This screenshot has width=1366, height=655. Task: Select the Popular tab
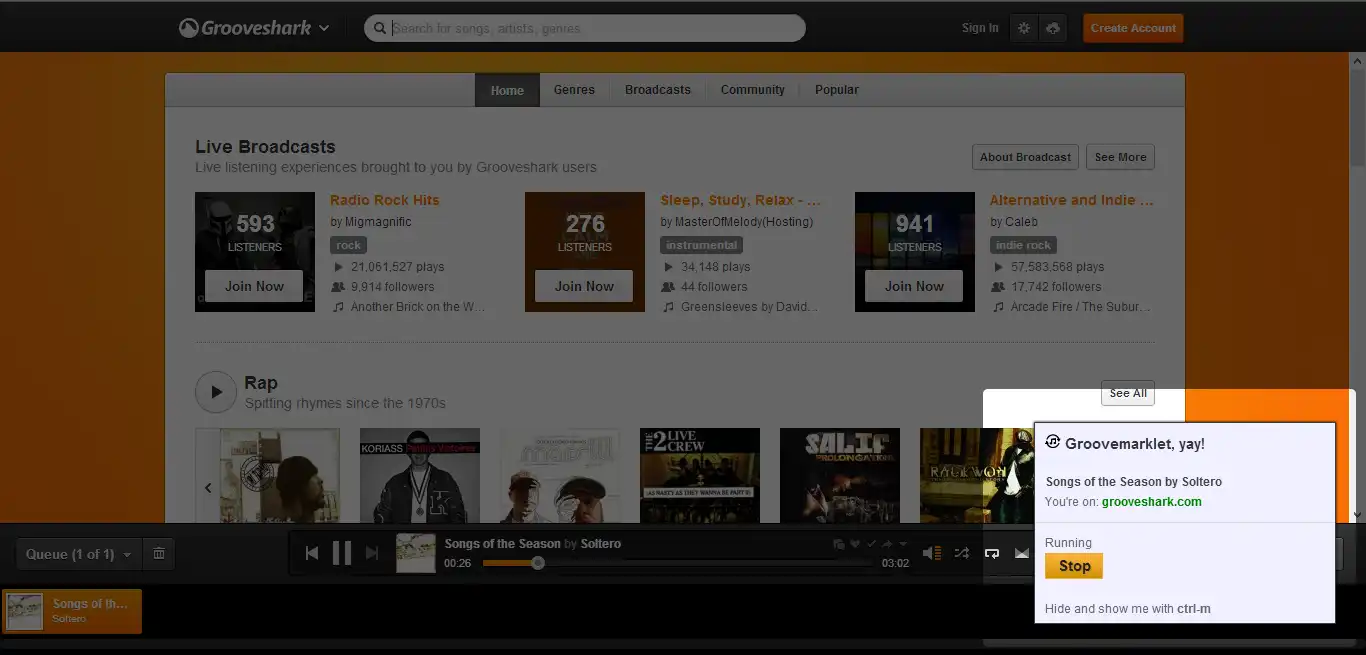tap(837, 90)
